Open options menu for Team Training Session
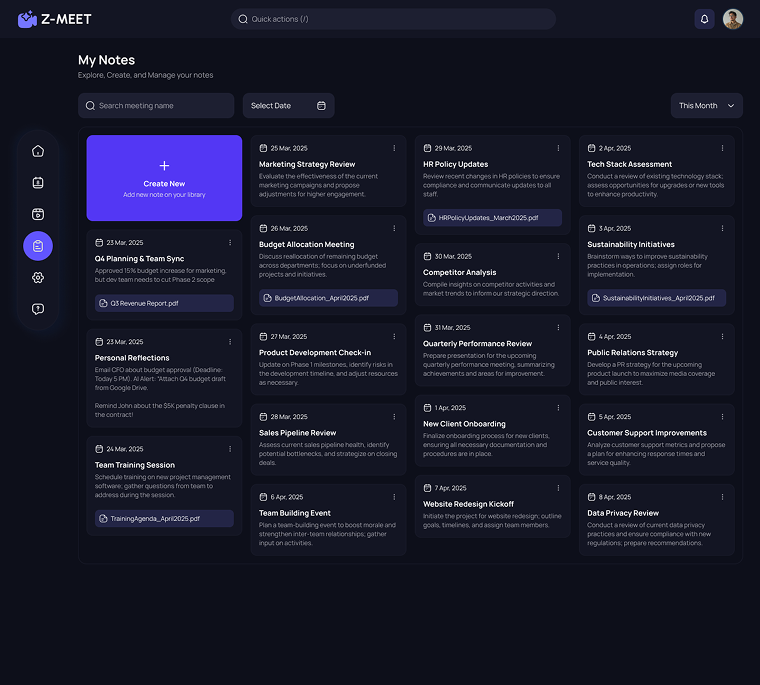The height and width of the screenshot is (685, 760). [x=230, y=449]
